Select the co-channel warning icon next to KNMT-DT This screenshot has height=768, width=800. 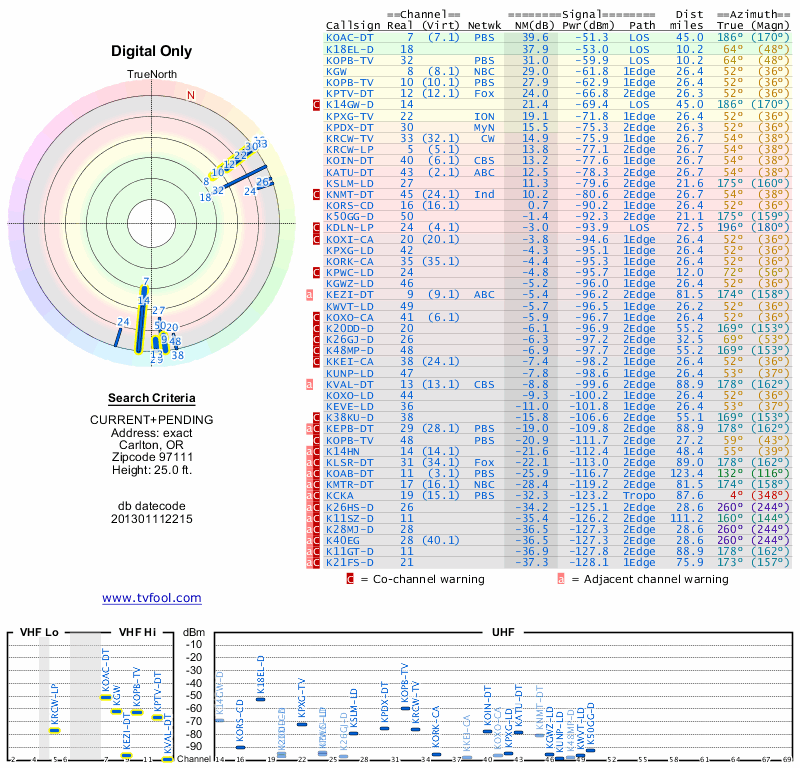tap(317, 194)
